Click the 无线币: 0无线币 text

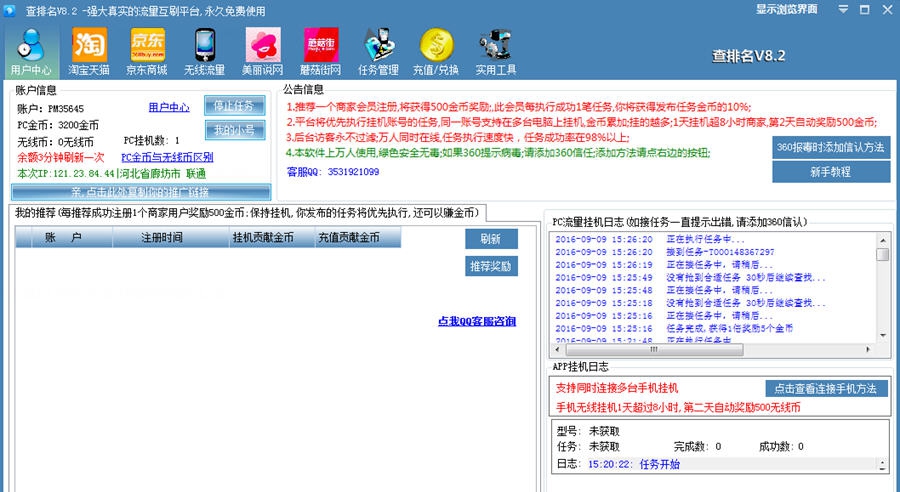[x=55, y=142]
